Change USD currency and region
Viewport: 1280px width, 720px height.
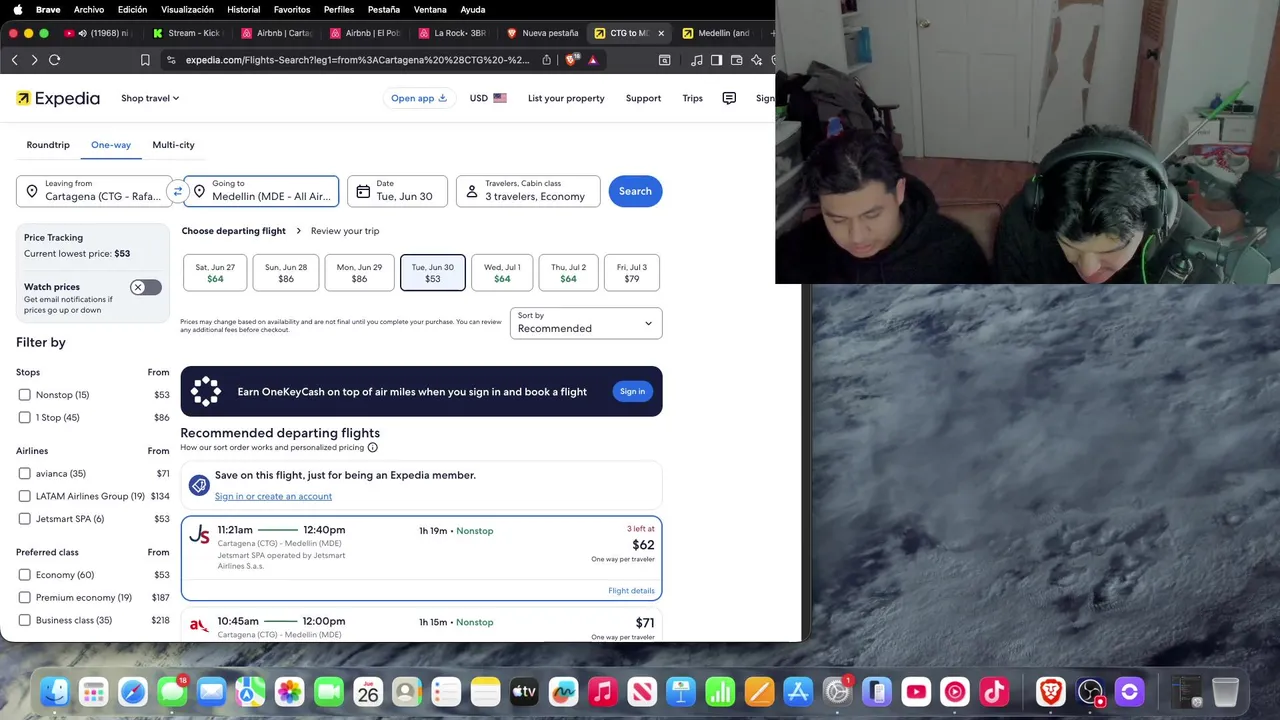point(488,98)
